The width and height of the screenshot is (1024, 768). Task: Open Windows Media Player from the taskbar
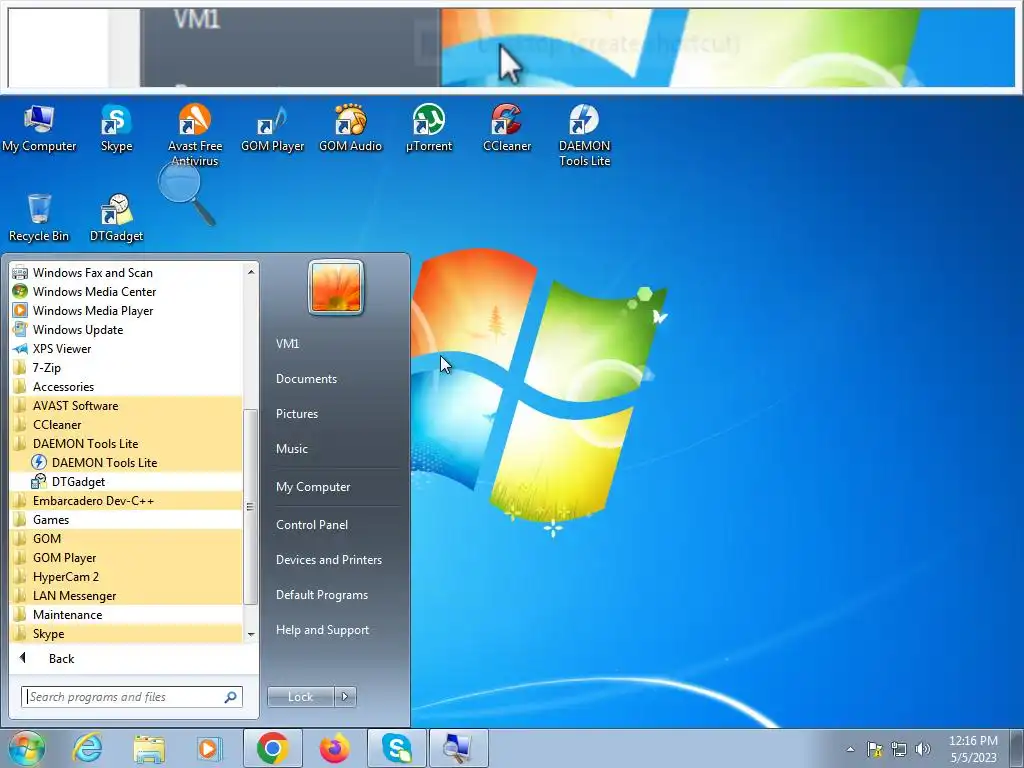(x=210, y=748)
